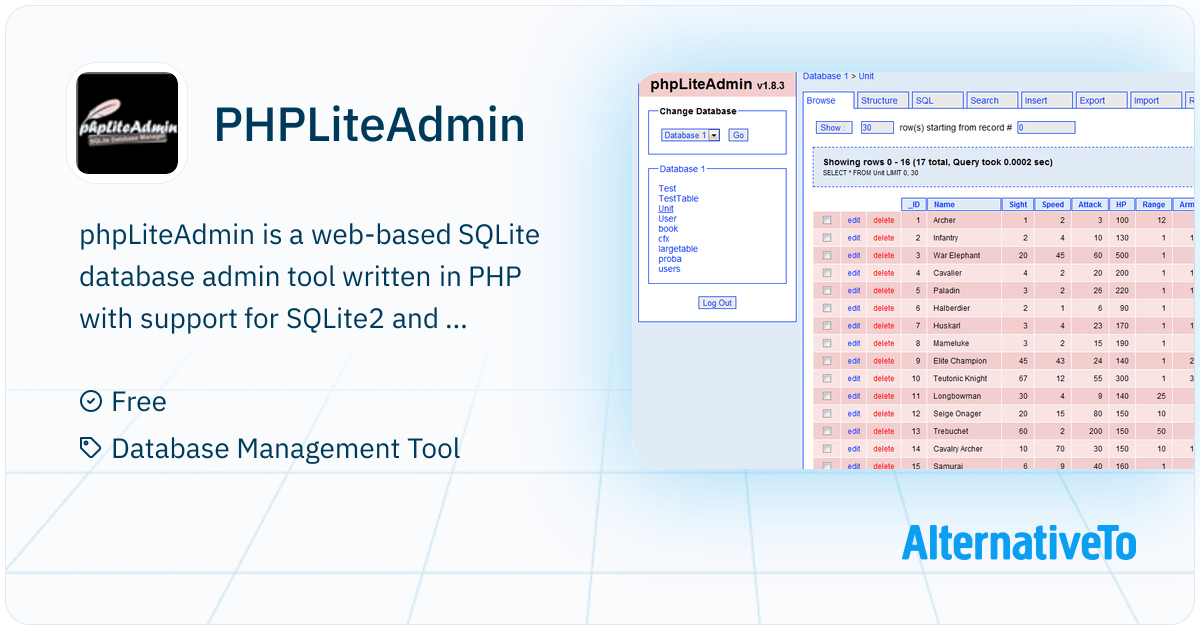
Task: Click the AlternativeTo logo
Action: pos(1019,542)
